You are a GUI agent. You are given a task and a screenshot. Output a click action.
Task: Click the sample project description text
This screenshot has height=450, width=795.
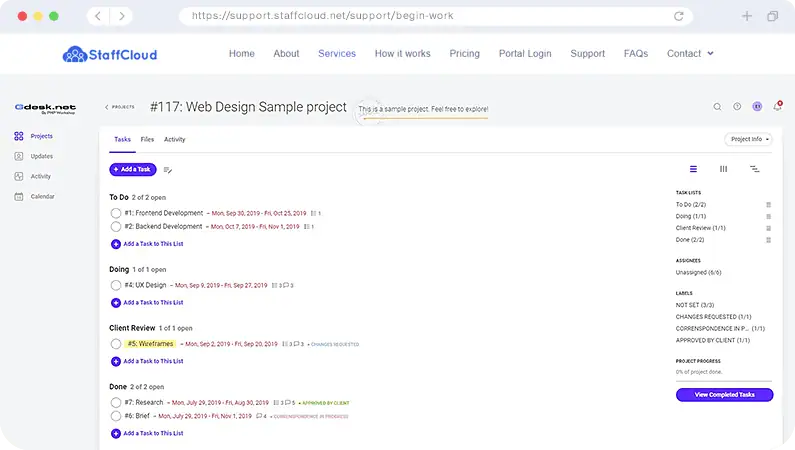pyautogui.click(x=423, y=109)
